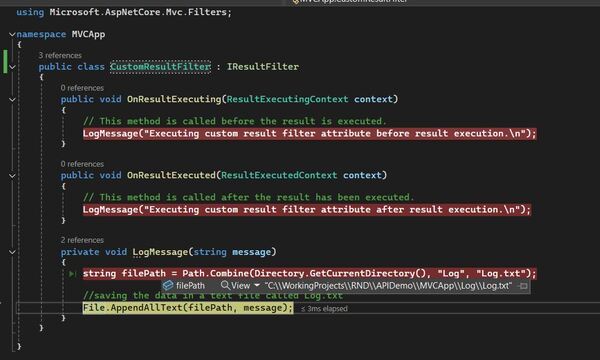Click the IResultFilter interface name

tap(262, 67)
